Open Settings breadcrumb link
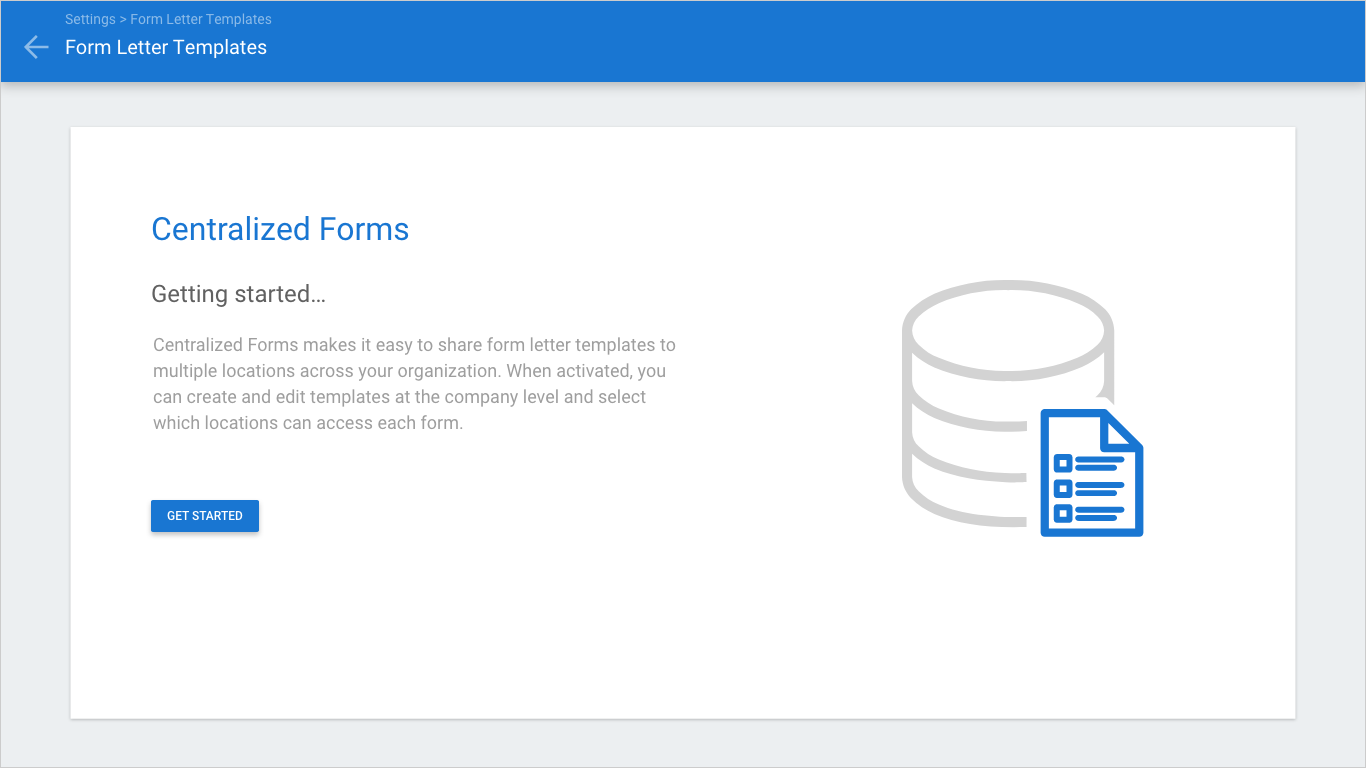This screenshot has height=768, width=1366. click(x=90, y=19)
